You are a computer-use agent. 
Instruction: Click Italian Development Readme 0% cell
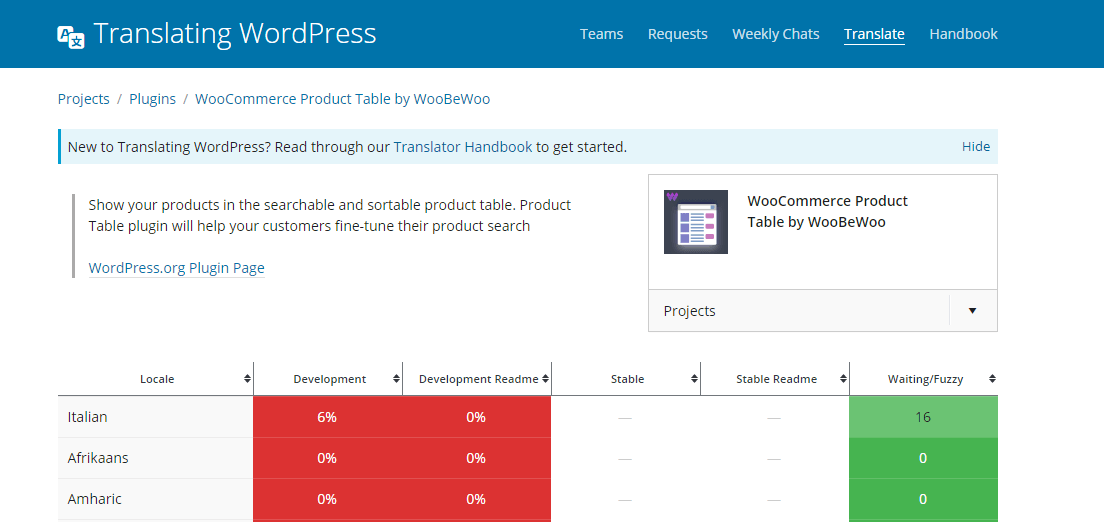pyautogui.click(x=477, y=417)
